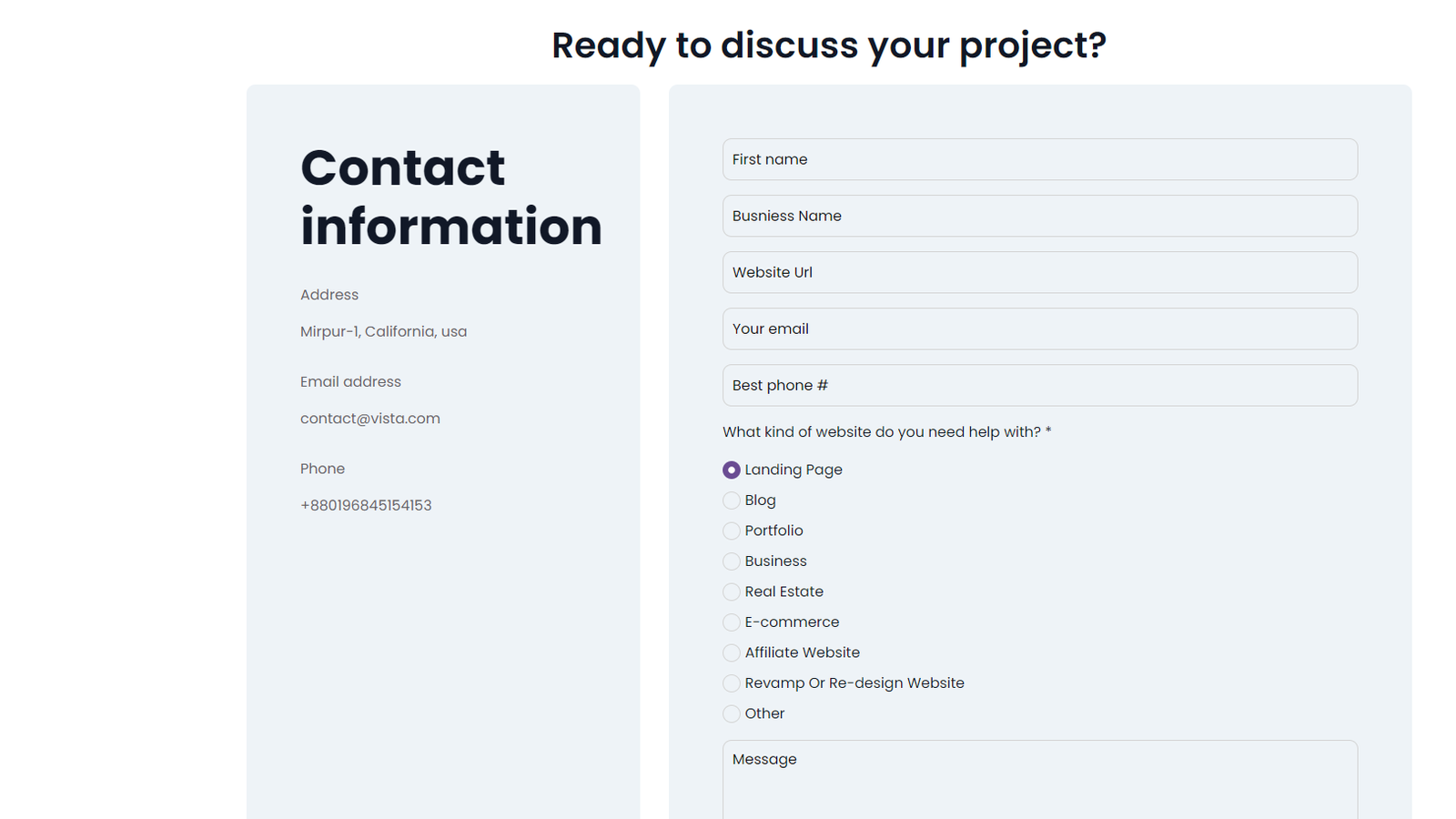Choose Revamp Or Re-design Website option

point(732,683)
